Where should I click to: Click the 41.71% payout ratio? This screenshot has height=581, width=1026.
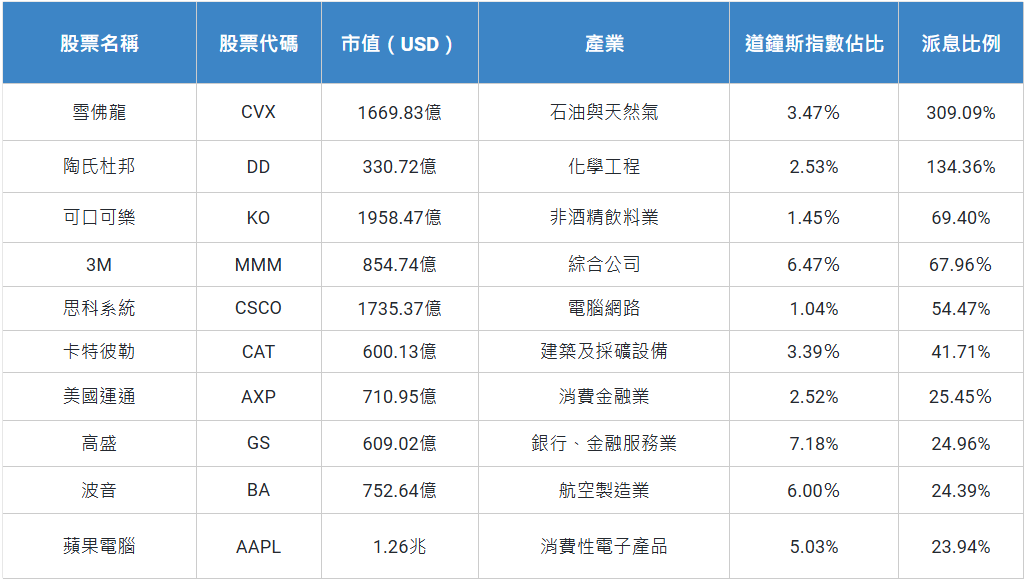pos(961,352)
